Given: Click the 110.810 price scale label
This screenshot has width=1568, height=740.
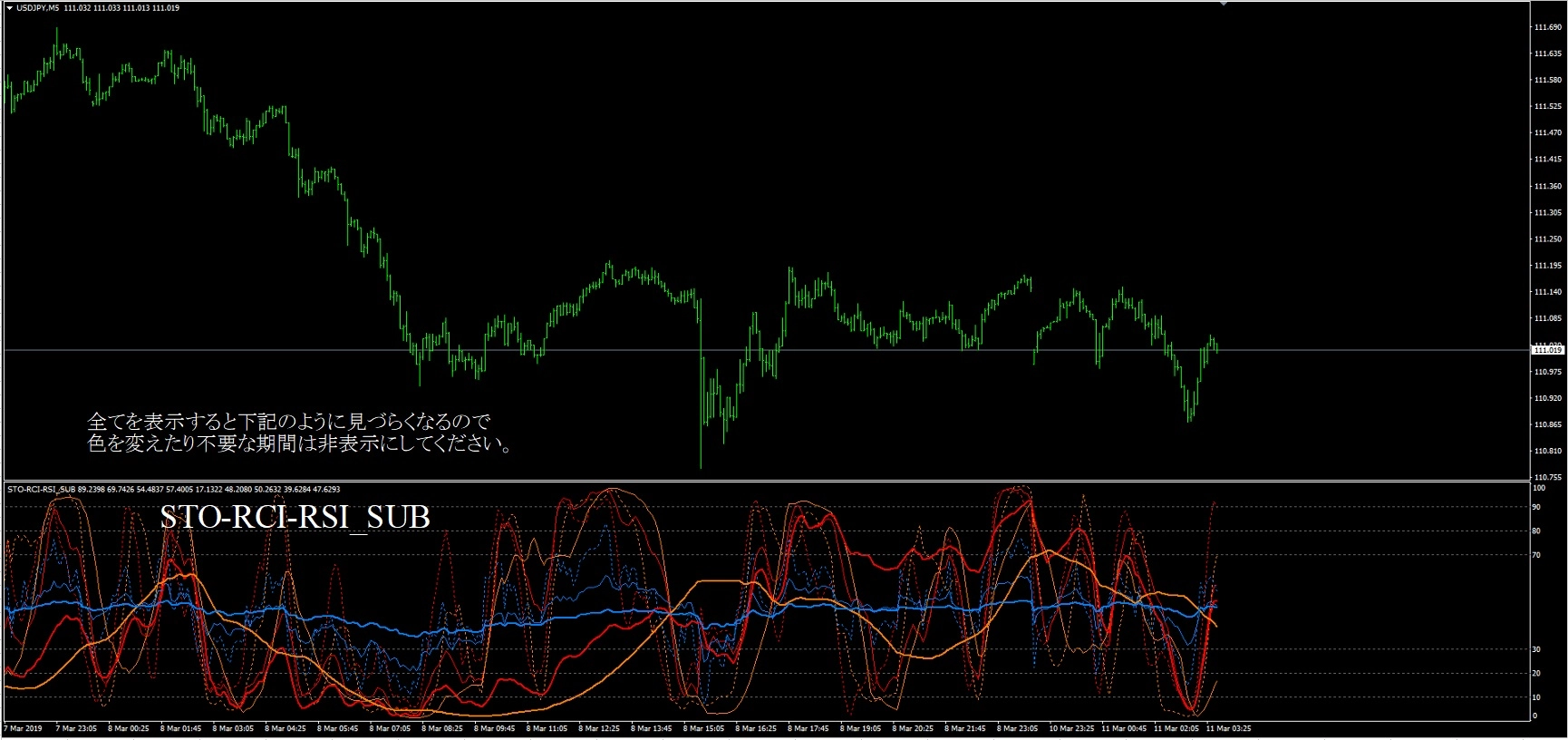Looking at the screenshot, I should [x=1547, y=451].
